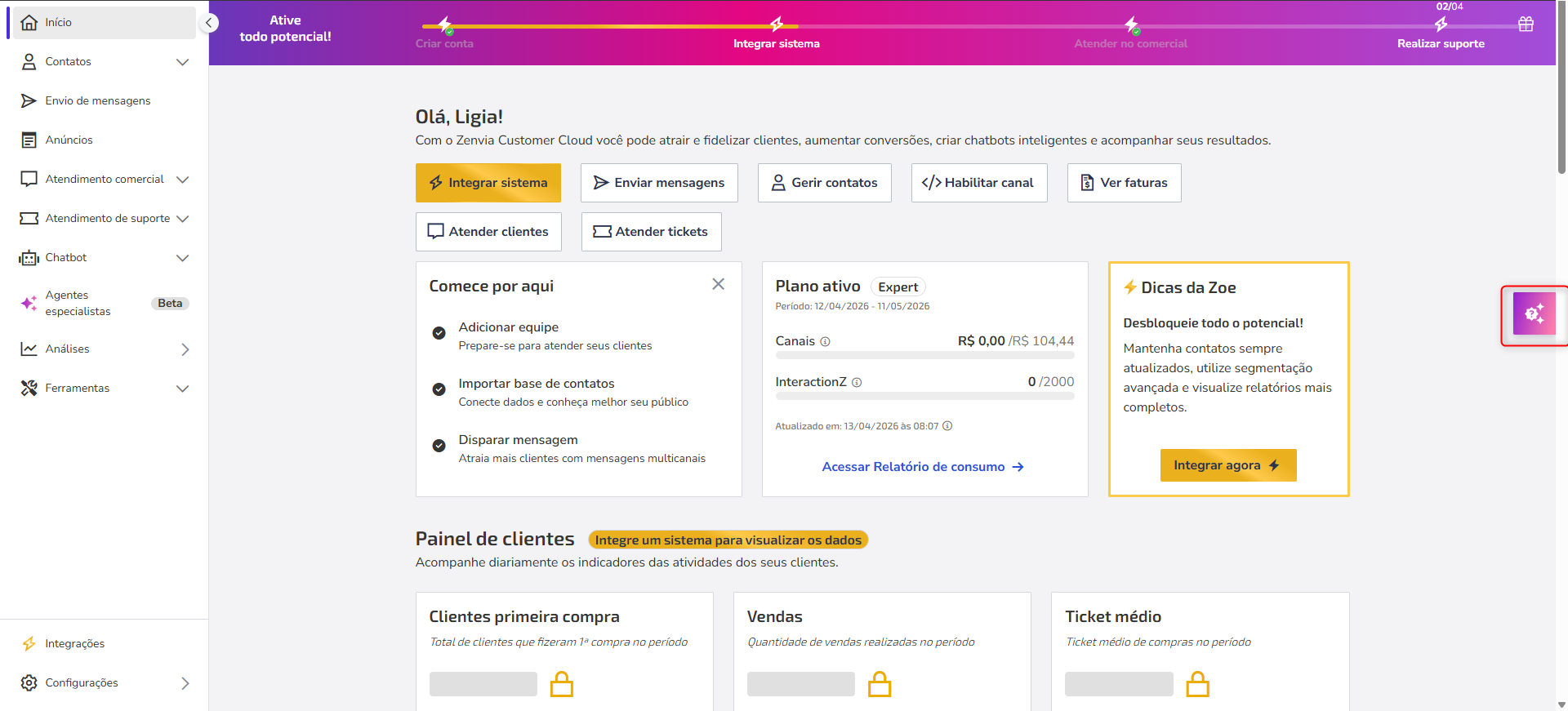Click the Análises chart icon

point(29,349)
